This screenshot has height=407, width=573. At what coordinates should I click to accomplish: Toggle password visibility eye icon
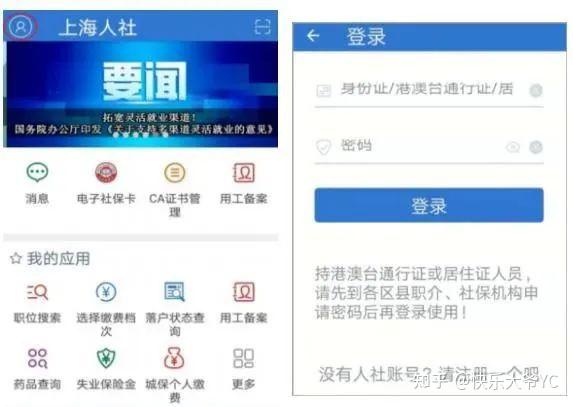pyautogui.click(x=513, y=147)
